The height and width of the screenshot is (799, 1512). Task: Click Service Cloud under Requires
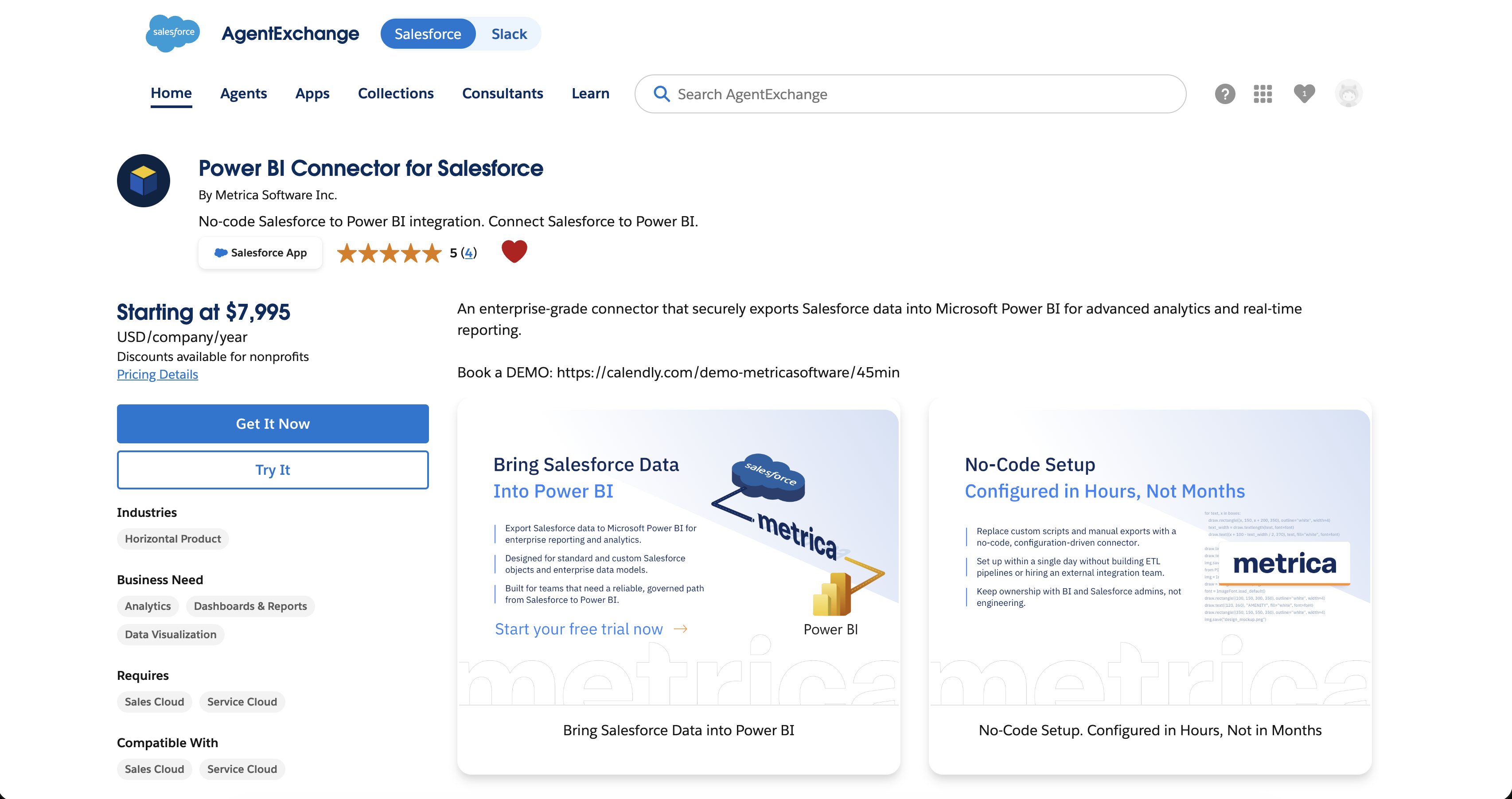(x=242, y=702)
